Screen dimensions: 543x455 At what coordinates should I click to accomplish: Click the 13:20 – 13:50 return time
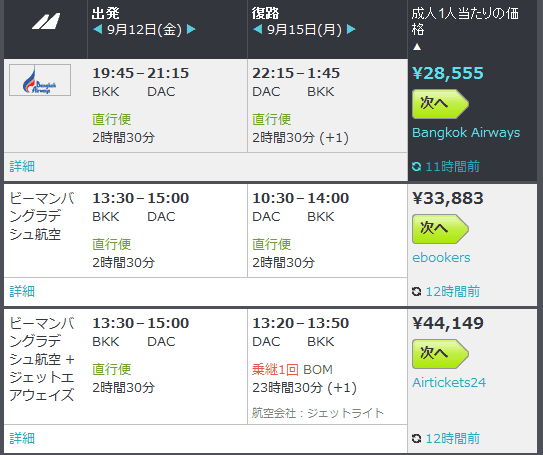click(301, 323)
